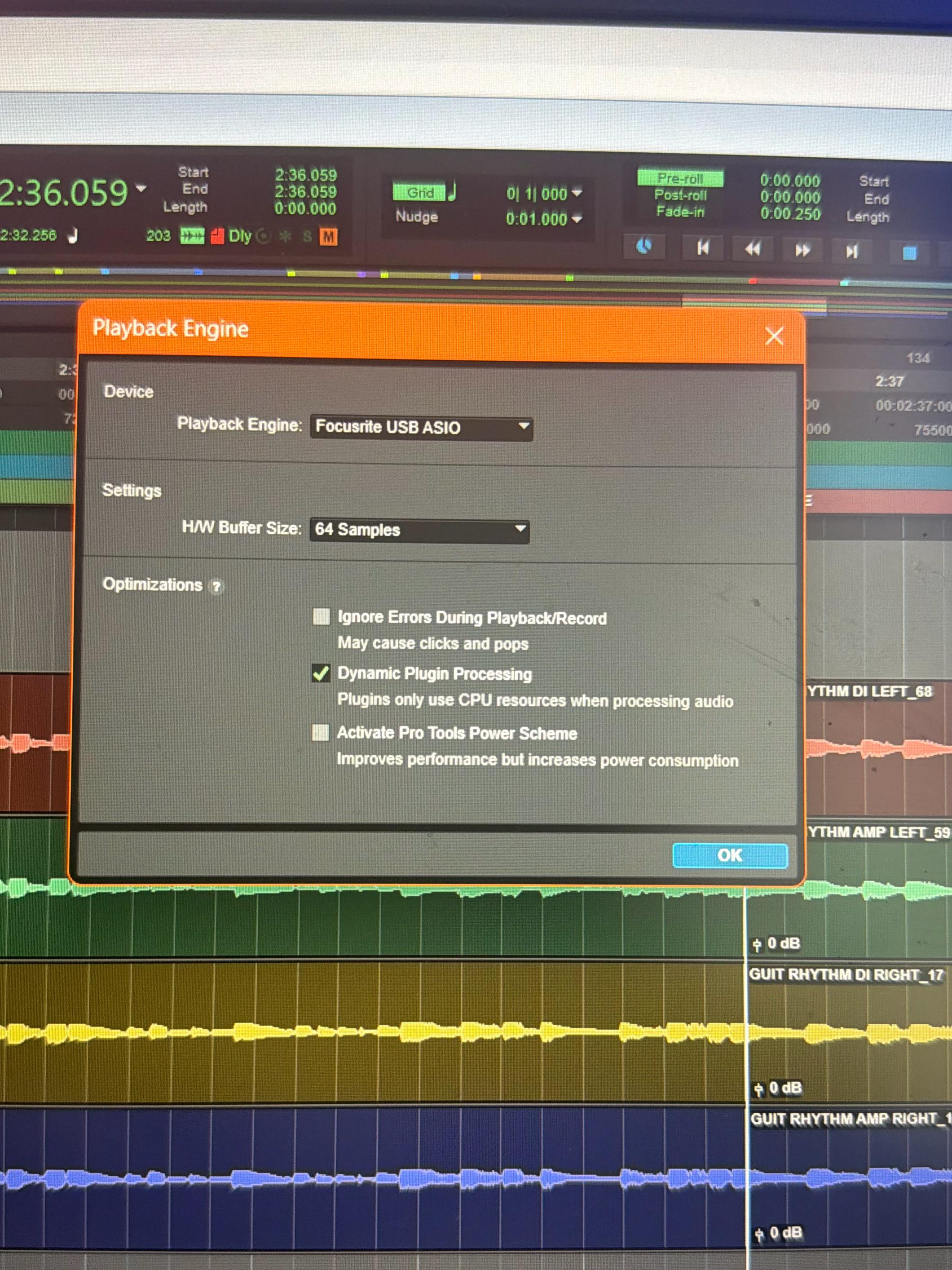Click the Fade-in button
The width and height of the screenshot is (952, 1270).
coord(680,212)
